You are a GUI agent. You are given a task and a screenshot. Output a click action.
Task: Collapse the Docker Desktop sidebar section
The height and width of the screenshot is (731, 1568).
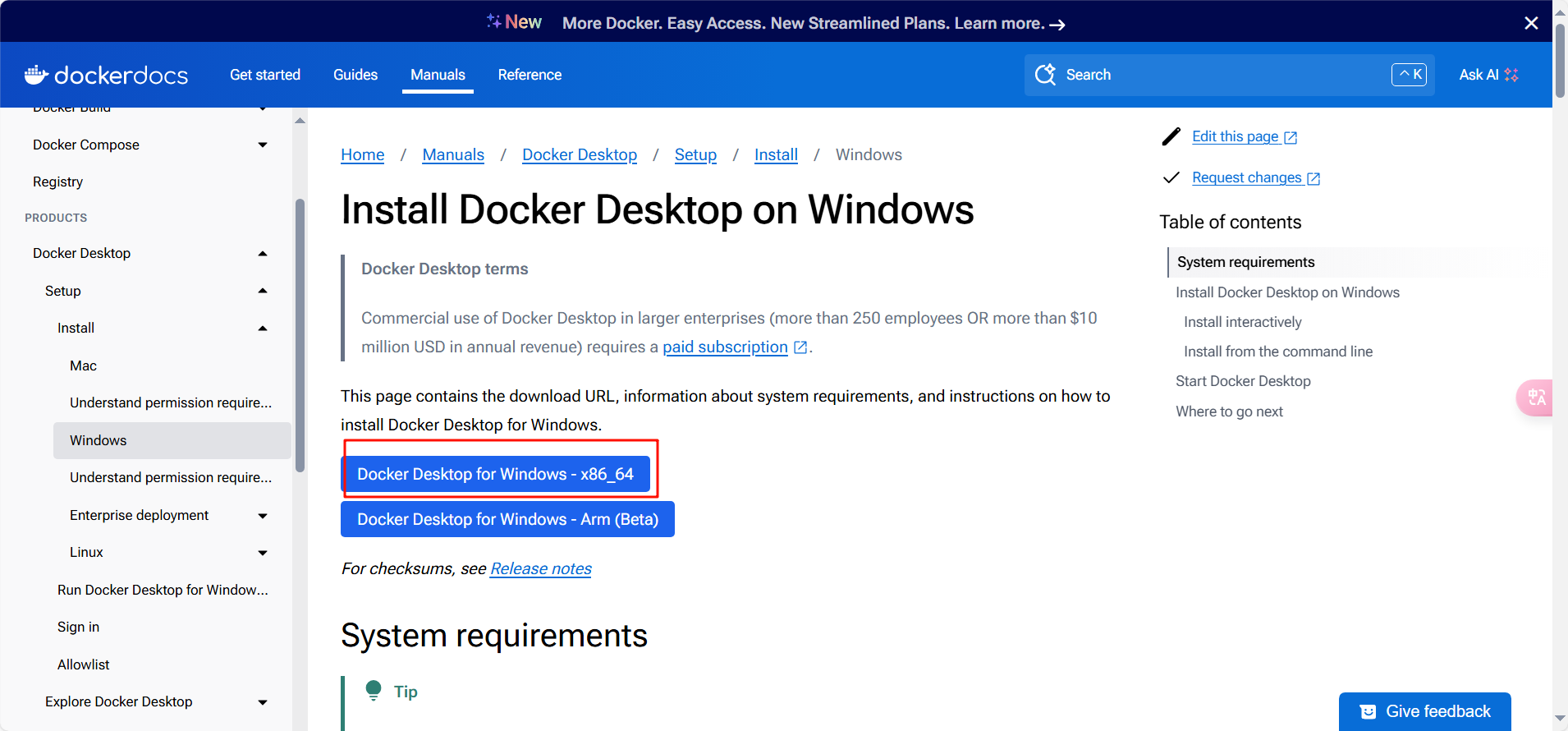click(x=263, y=253)
